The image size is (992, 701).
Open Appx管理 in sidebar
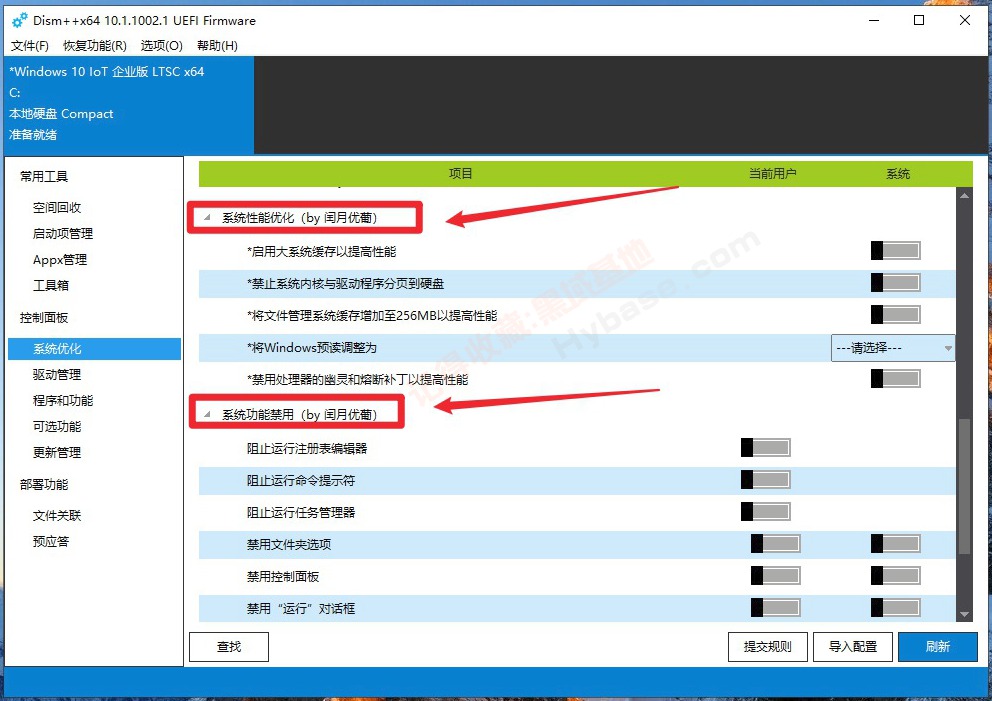(x=60, y=259)
